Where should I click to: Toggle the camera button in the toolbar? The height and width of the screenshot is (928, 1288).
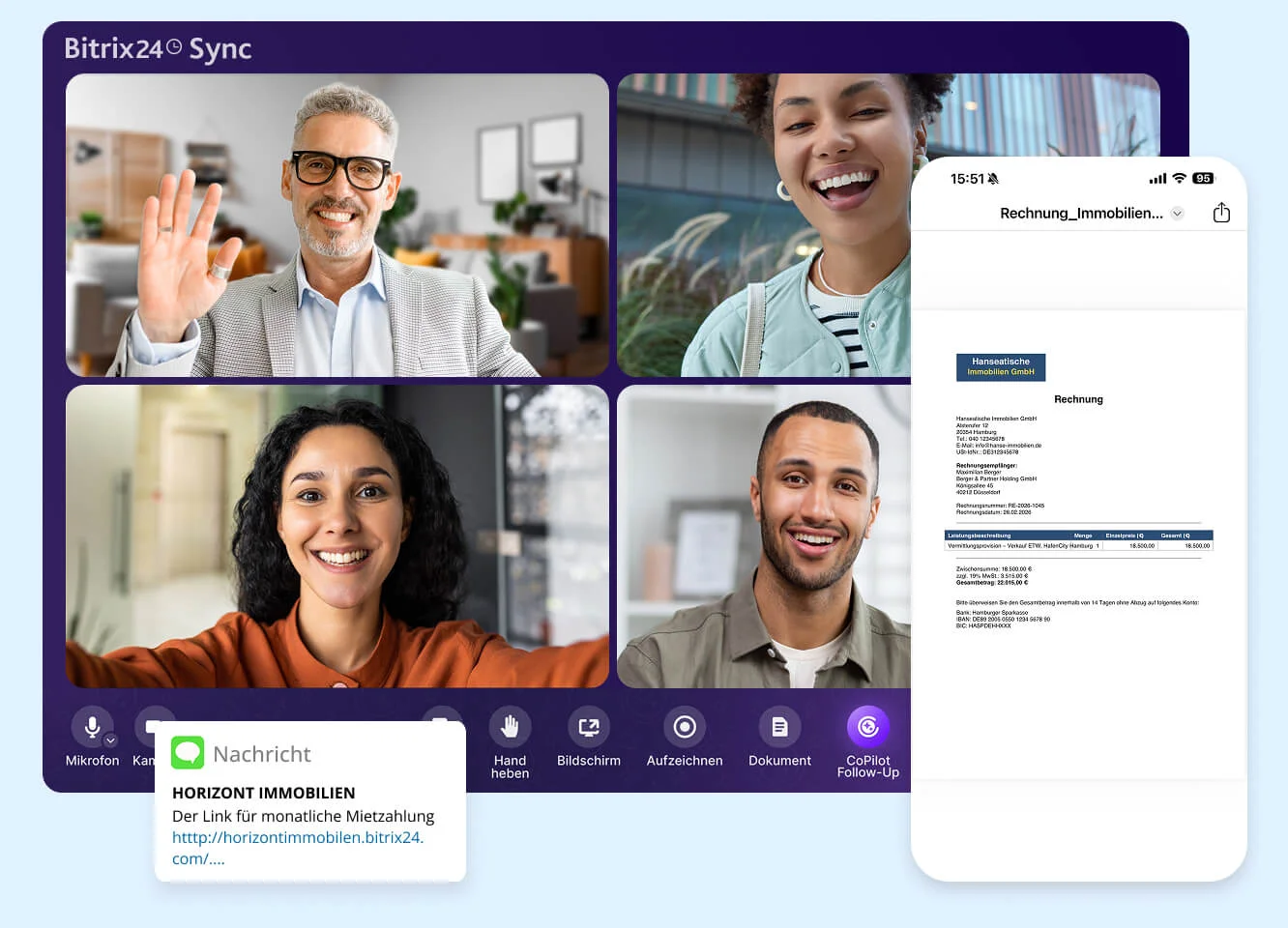point(152,725)
